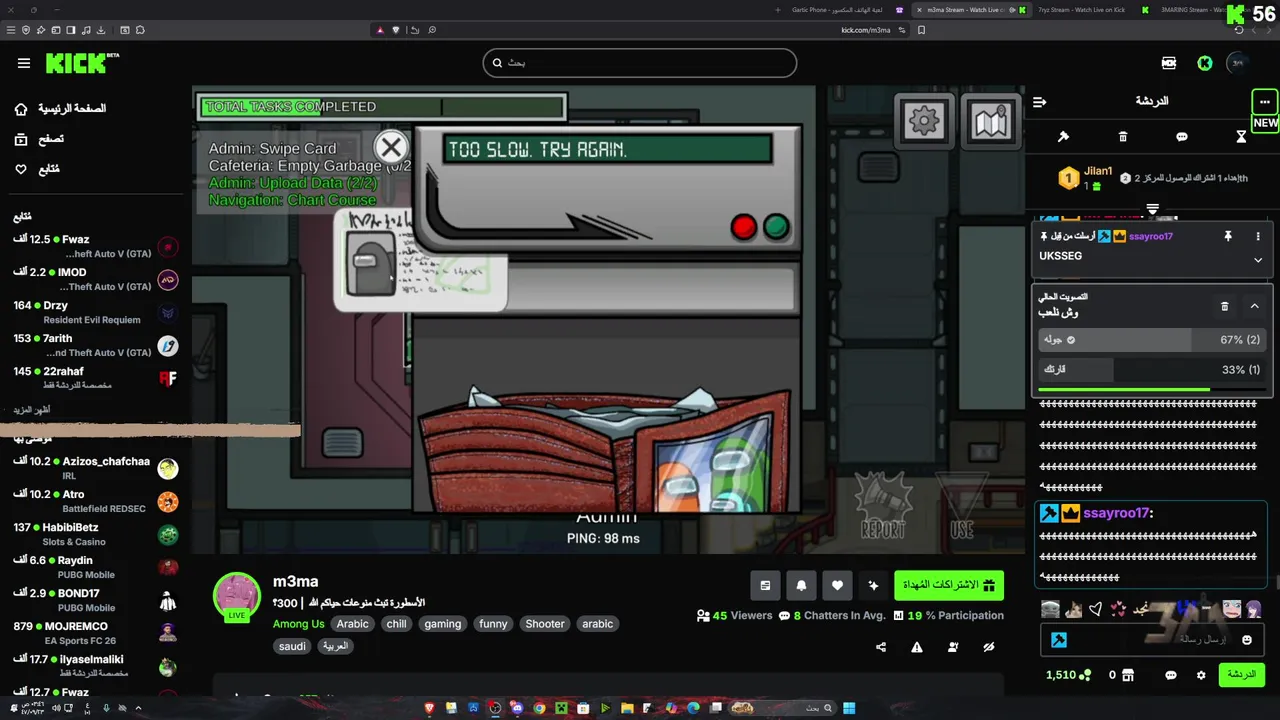
Task: Open Raydin PUBG Mobile channel
Action: [95, 567]
